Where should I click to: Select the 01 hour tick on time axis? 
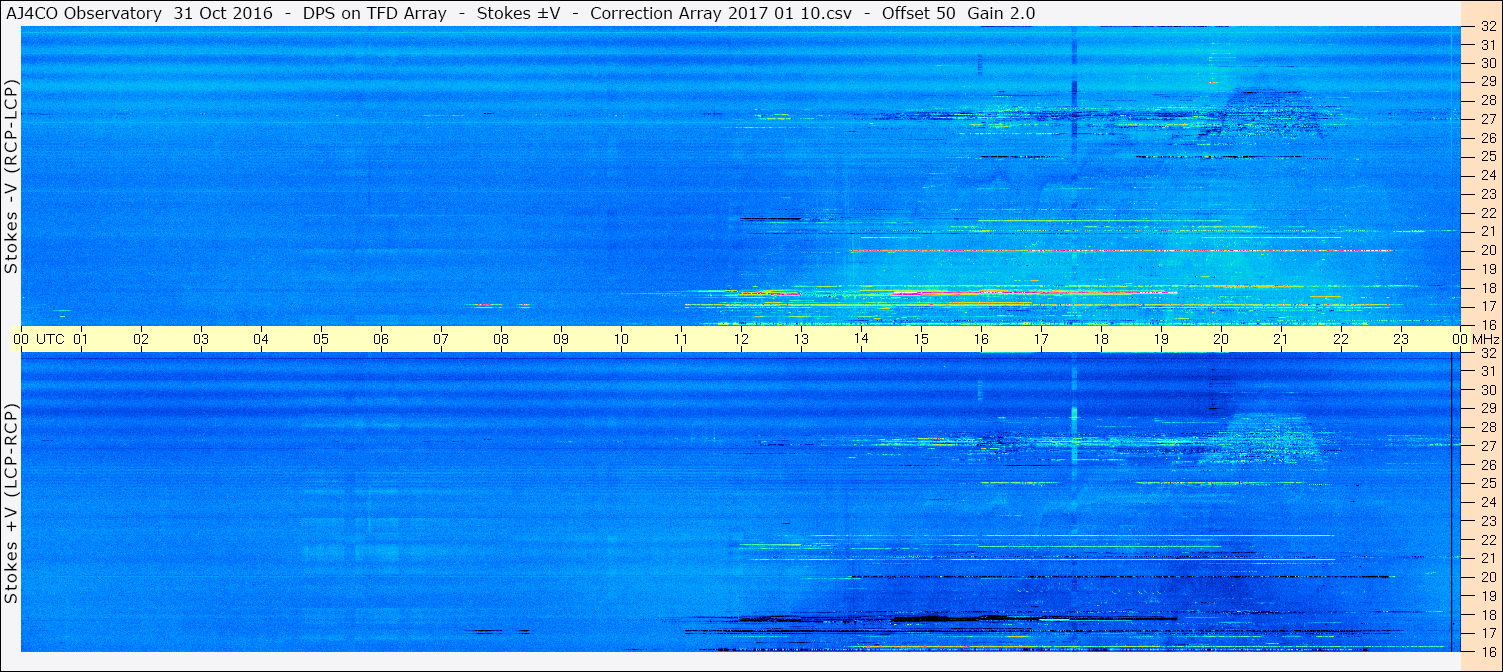[81, 339]
